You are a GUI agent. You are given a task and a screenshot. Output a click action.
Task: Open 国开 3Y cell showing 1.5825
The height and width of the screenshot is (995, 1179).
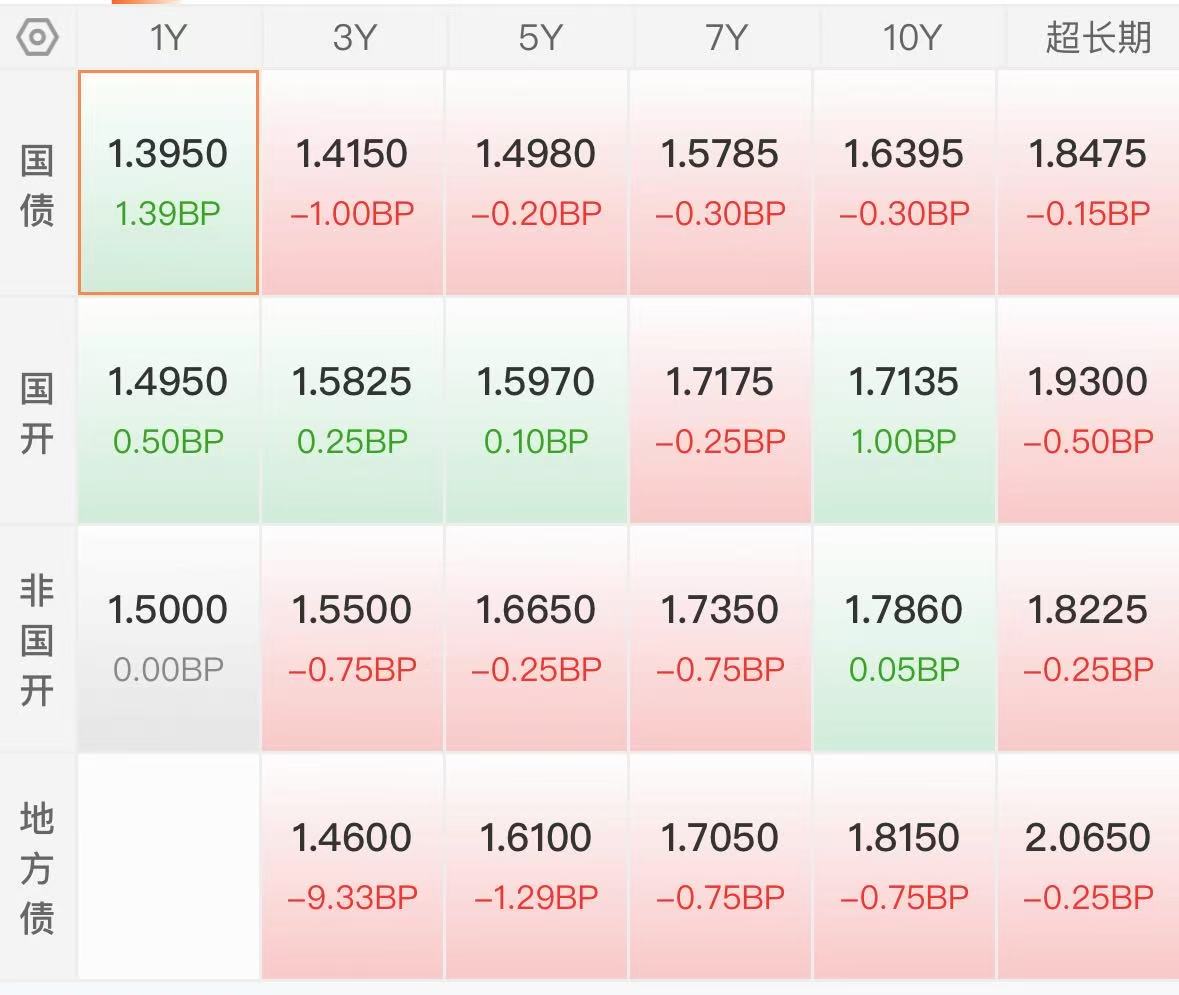pyautogui.click(x=352, y=411)
